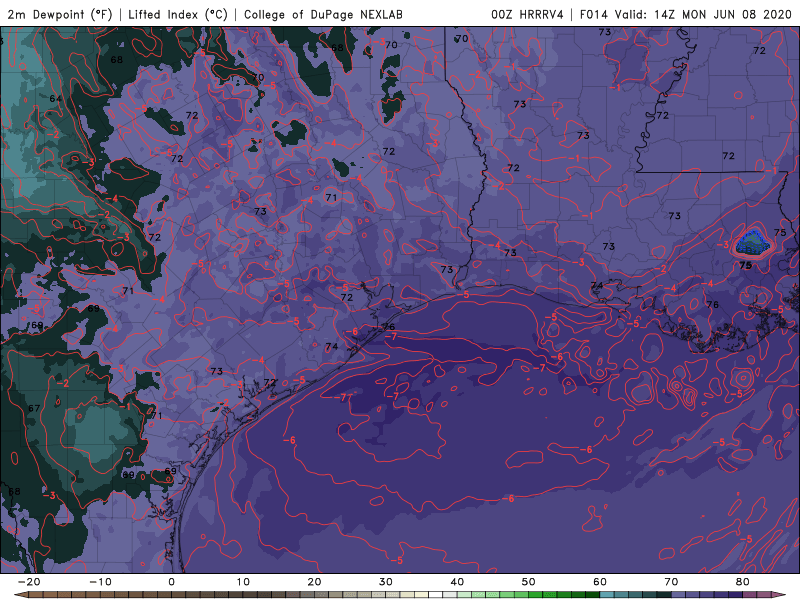
Task: Click the '40' color scale label
Action: click(457, 582)
